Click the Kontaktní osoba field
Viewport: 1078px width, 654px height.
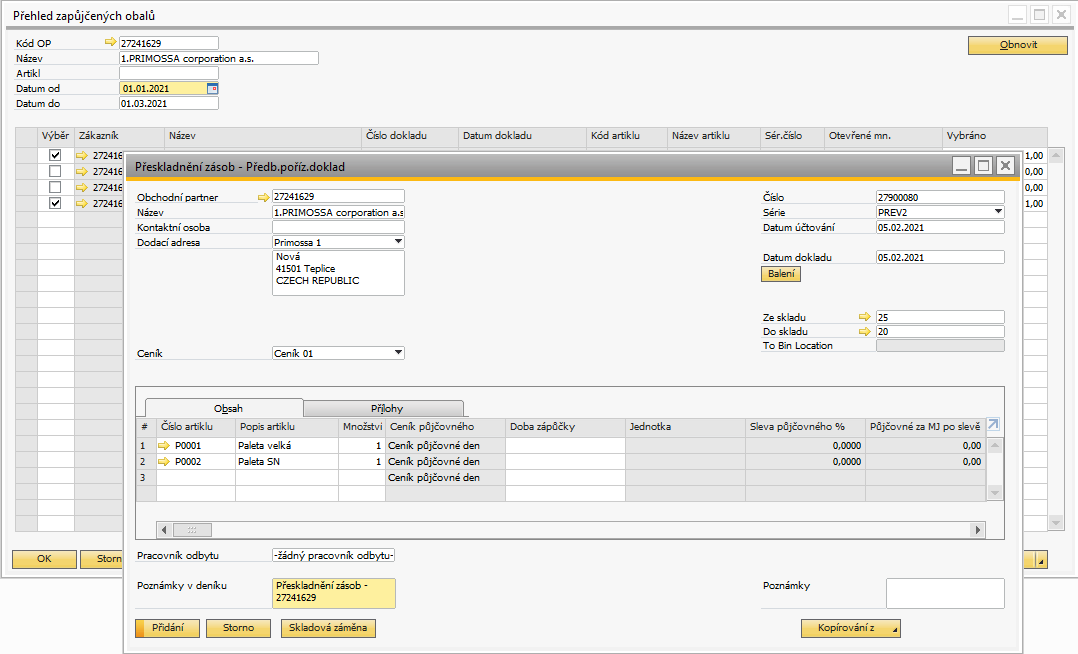point(338,227)
